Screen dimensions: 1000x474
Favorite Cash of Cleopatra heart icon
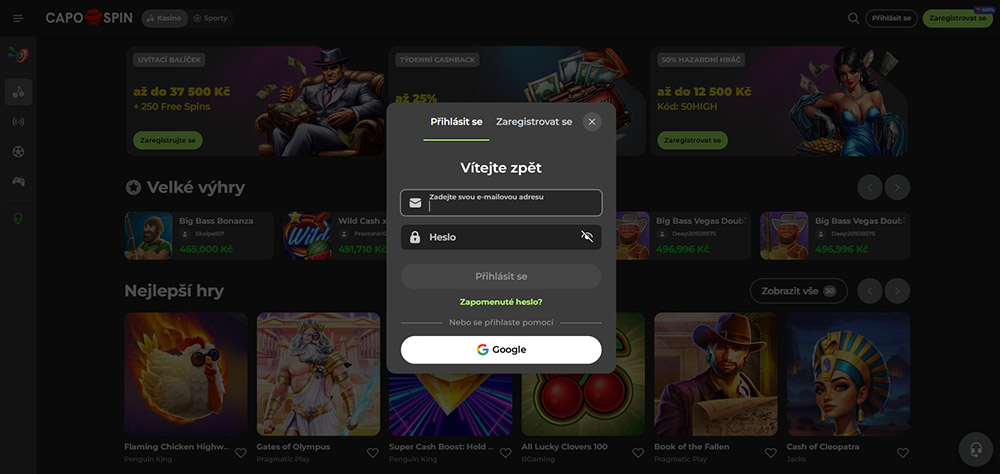pos(902,453)
